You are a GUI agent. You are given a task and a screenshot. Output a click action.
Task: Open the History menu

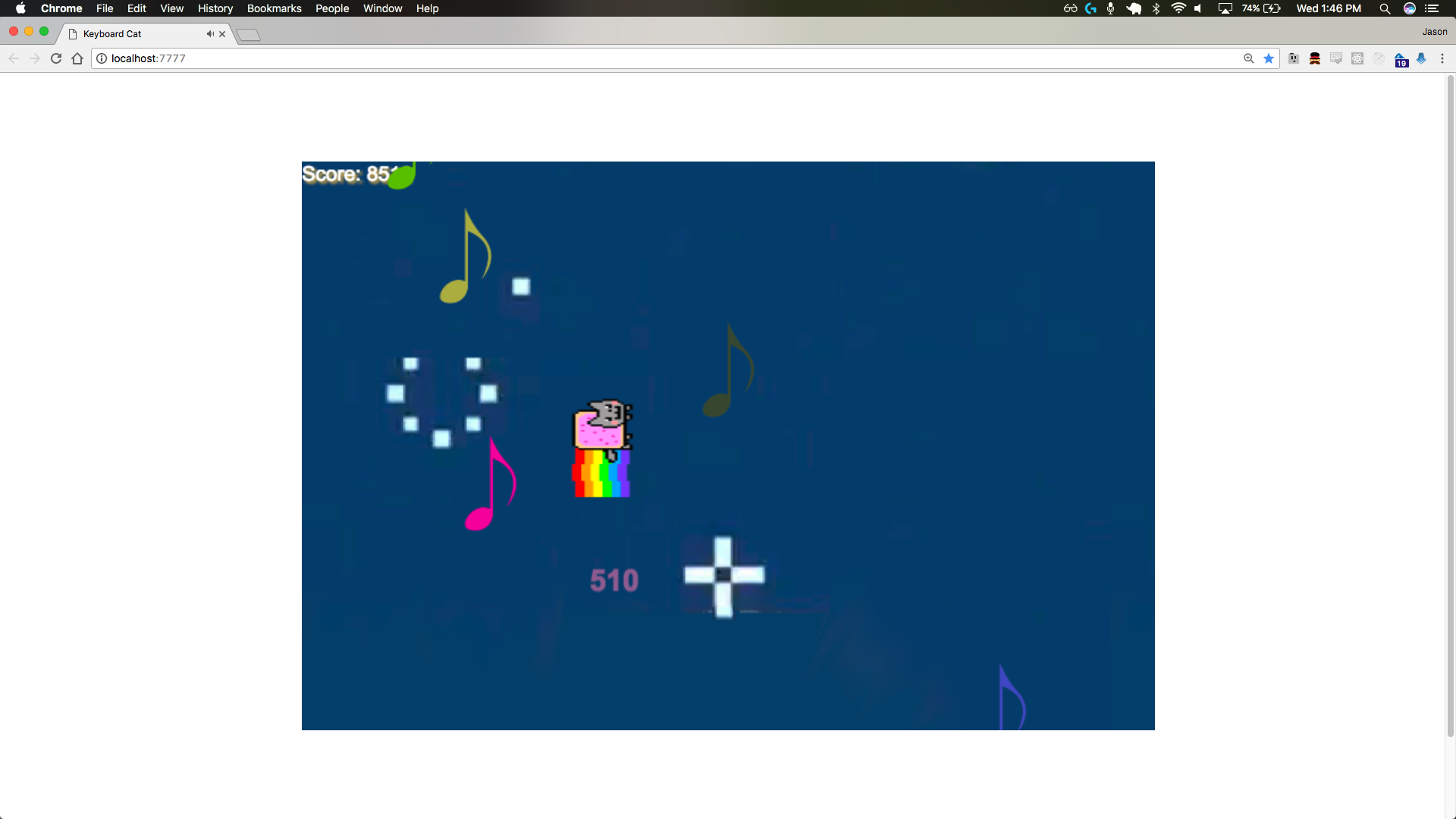tap(215, 8)
